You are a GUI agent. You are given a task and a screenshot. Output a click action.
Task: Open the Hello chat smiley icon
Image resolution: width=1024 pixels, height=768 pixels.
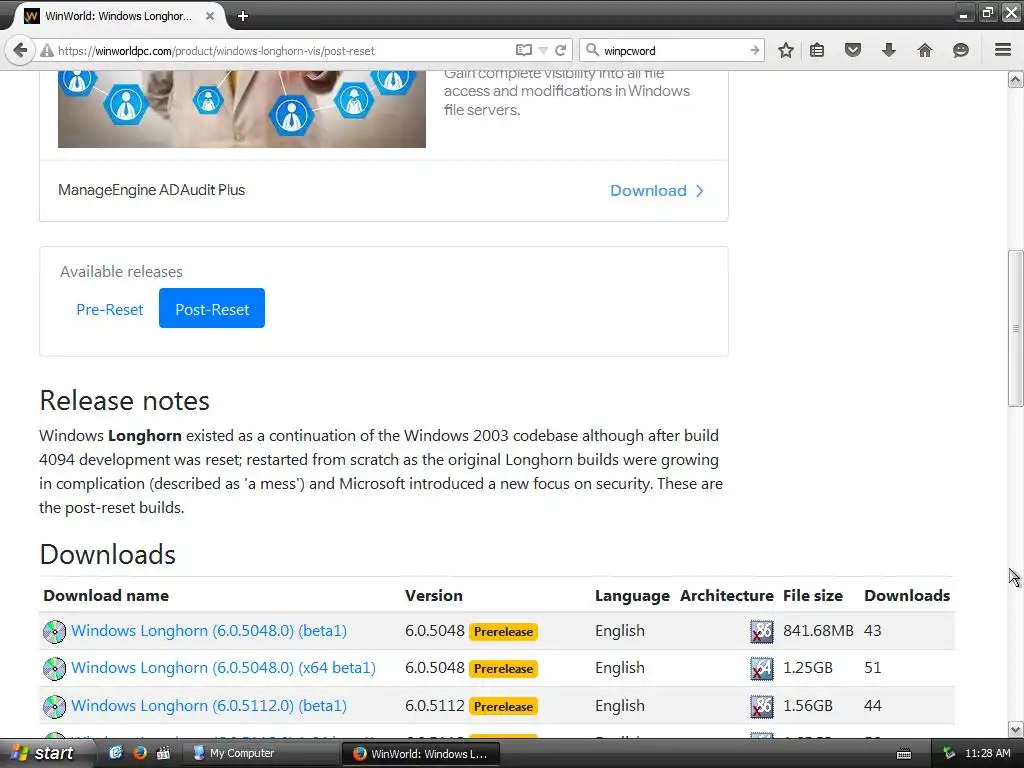click(x=960, y=50)
